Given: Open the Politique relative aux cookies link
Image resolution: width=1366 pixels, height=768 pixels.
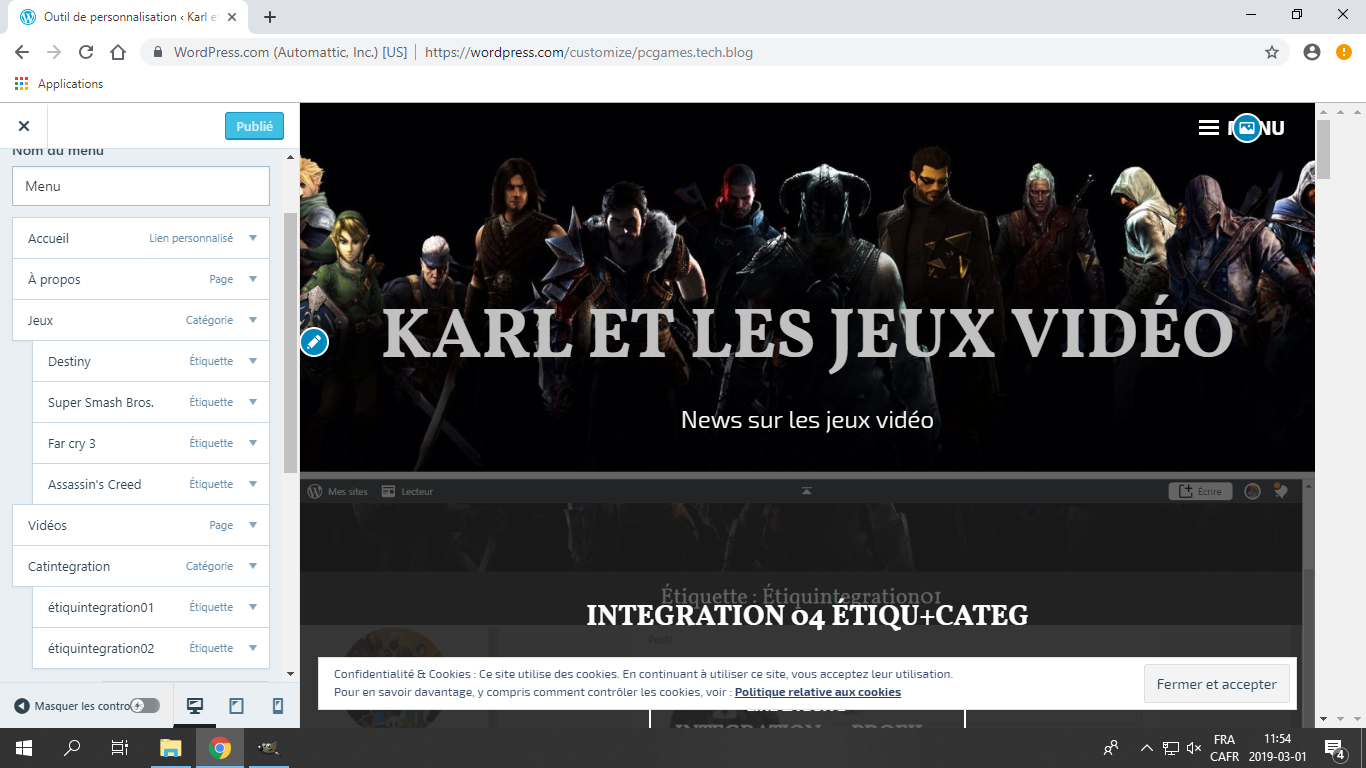Looking at the screenshot, I should click(x=817, y=692).
